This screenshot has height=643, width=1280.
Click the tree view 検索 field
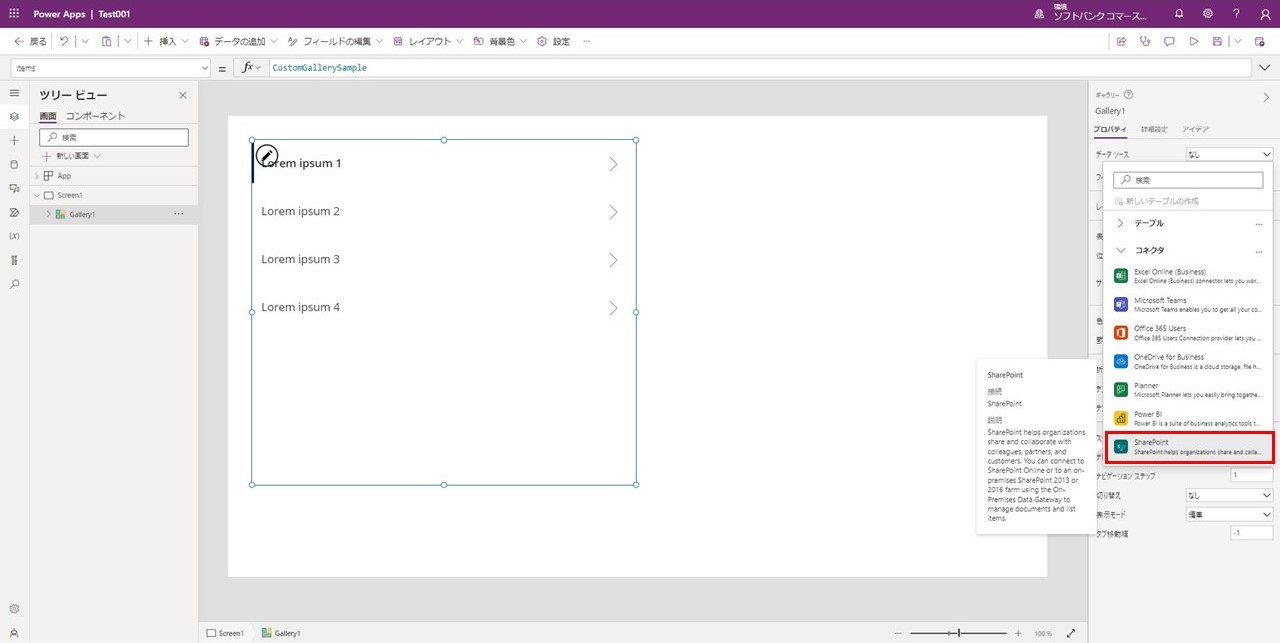[114, 137]
